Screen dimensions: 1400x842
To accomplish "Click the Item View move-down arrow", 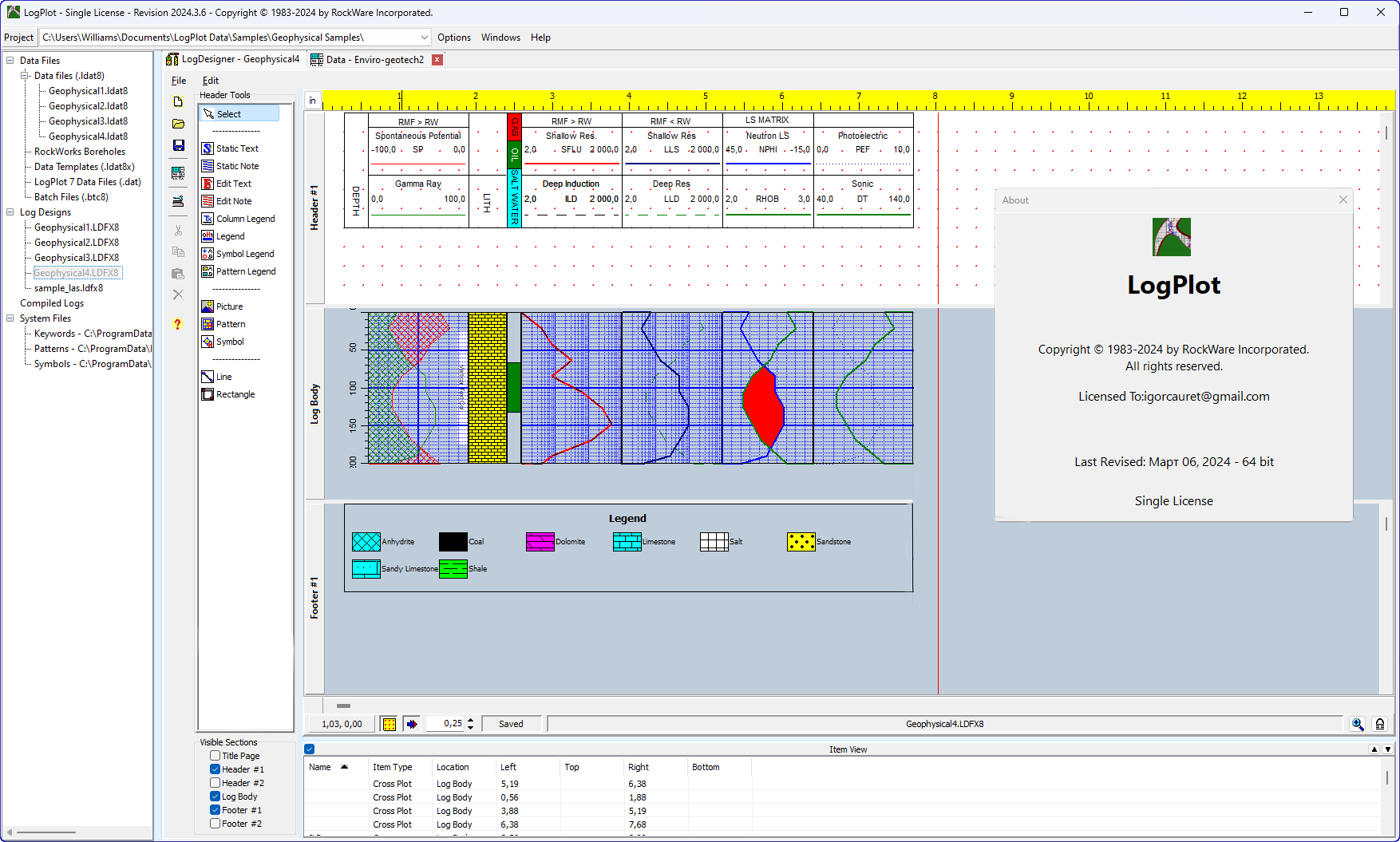I will tap(1388, 749).
